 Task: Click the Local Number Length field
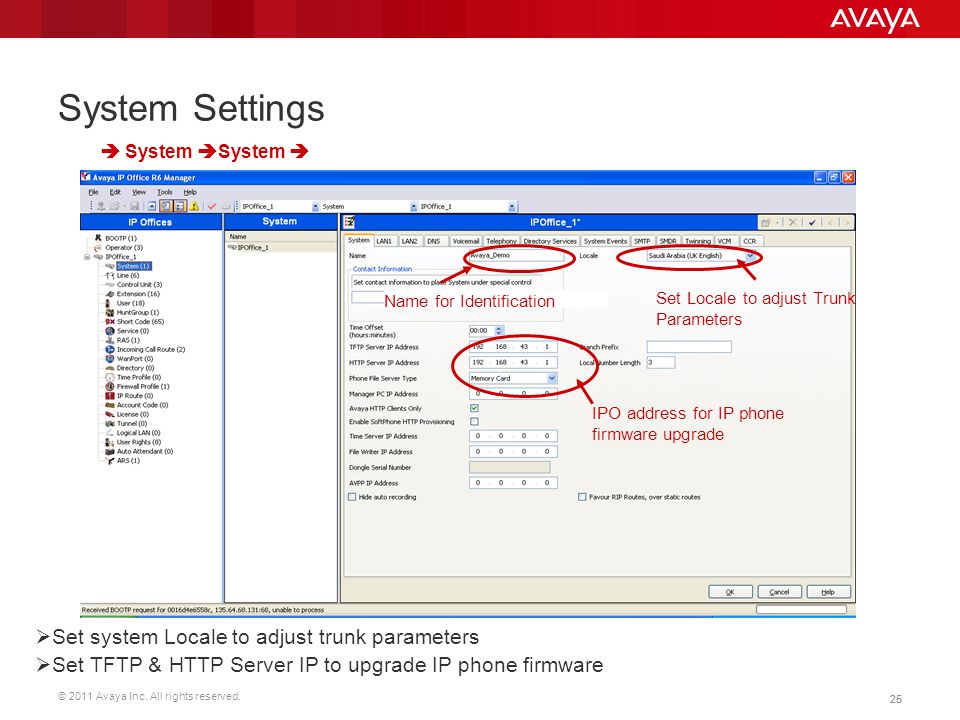(x=661, y=362)
